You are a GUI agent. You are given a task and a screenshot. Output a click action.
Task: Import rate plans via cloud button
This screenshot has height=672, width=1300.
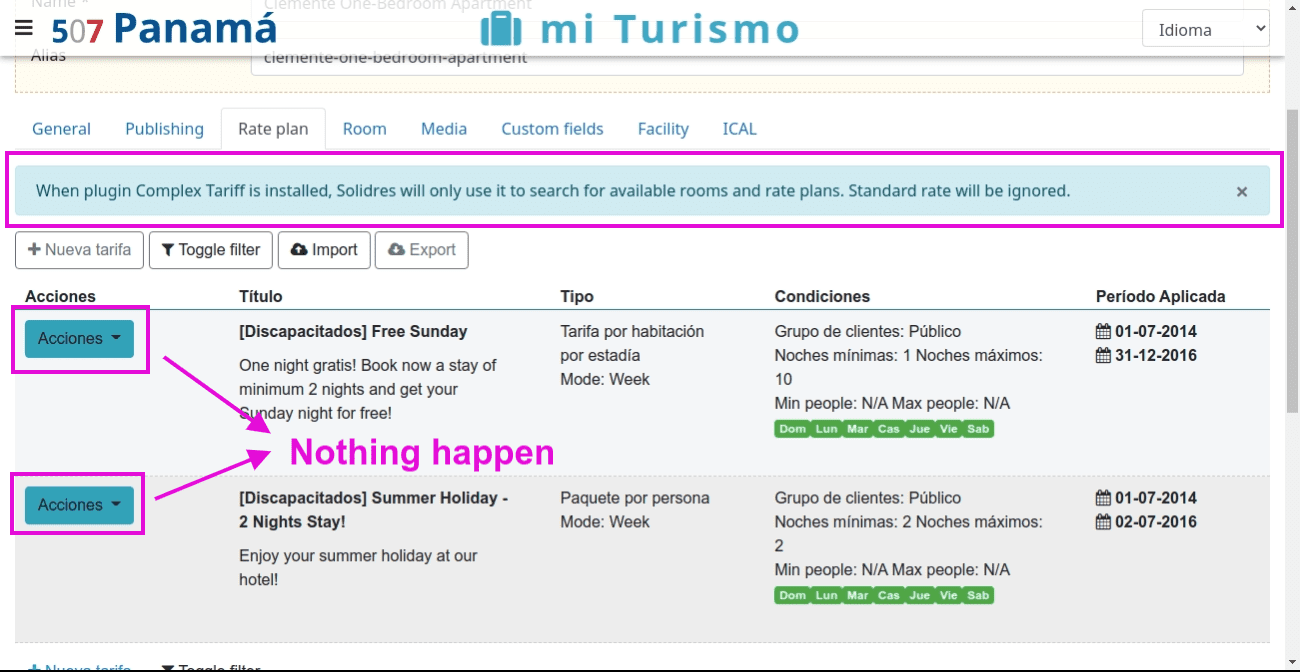click(x=324, y=250)
